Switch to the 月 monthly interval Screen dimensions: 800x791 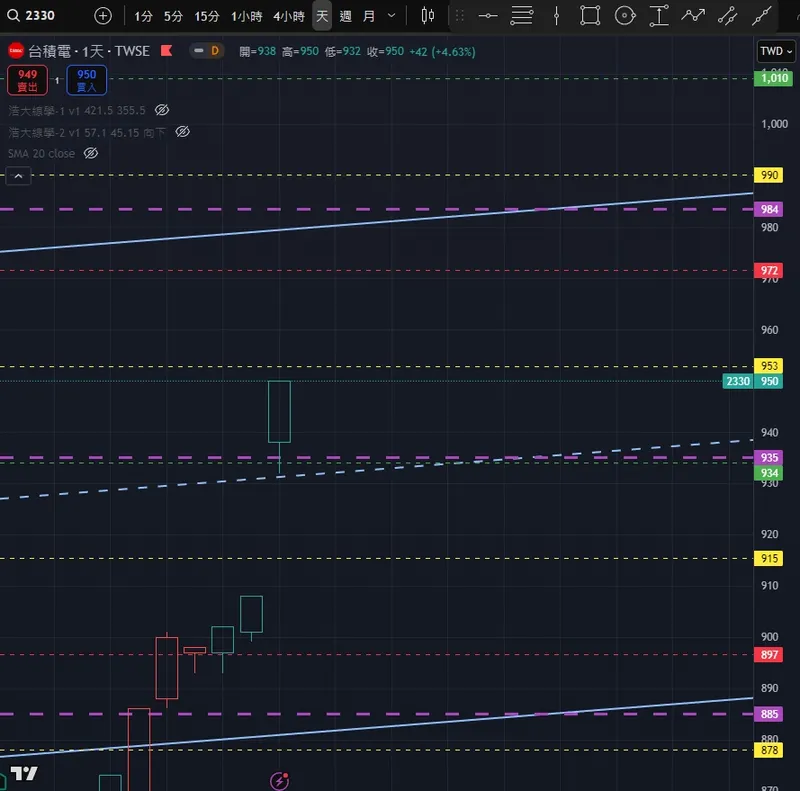(368, 16)
